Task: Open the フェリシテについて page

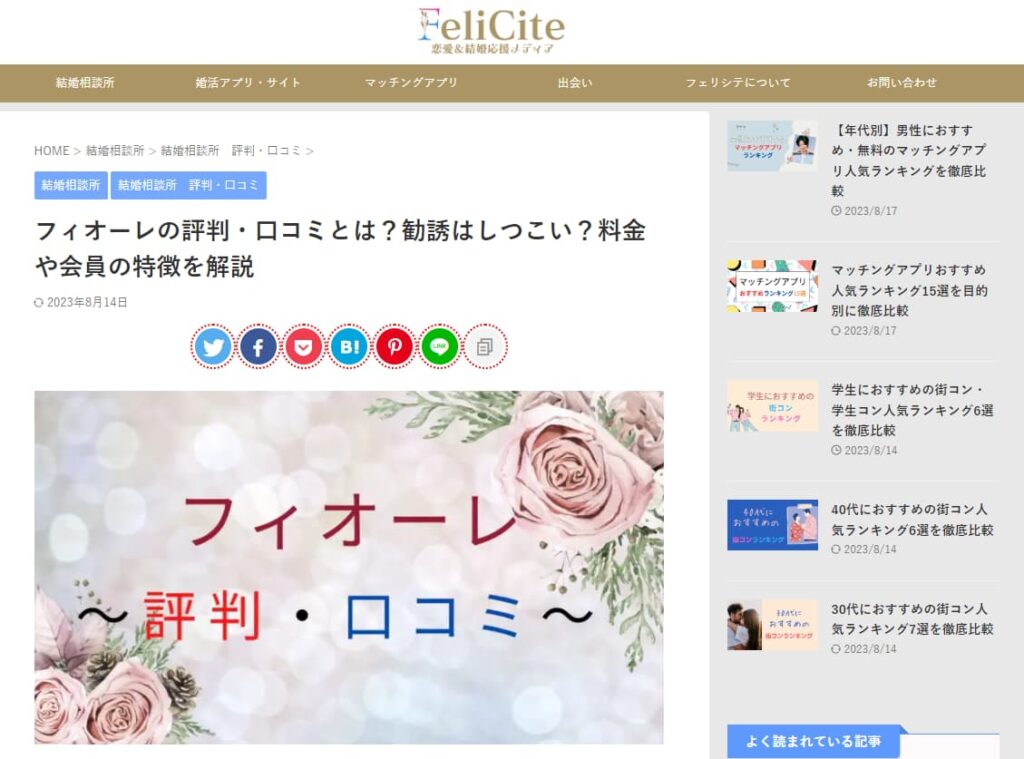Action: (x=738, y=82)
